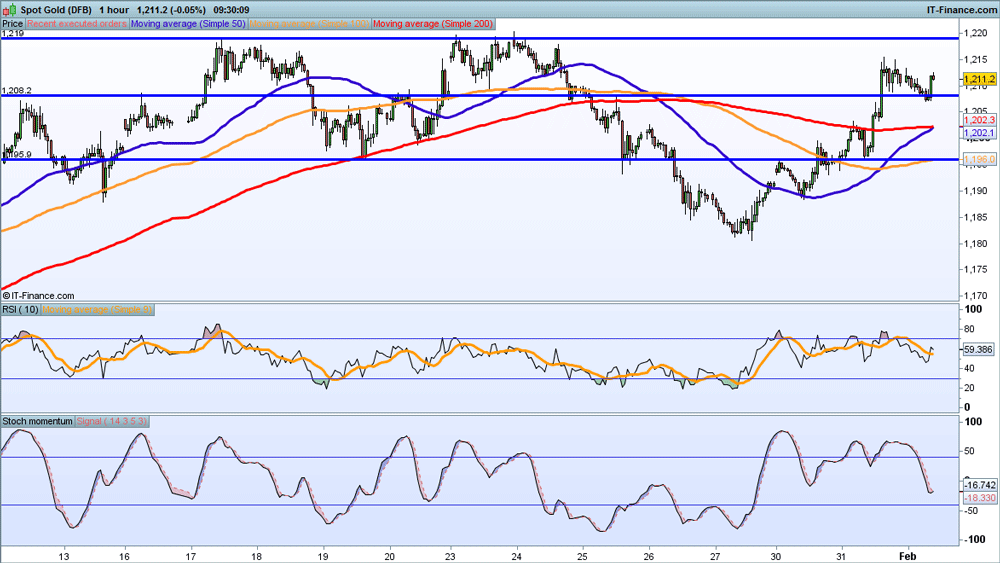Click the orange 1,196.0 moving average tag
1000x563 pixels.
tap(979, 159)
